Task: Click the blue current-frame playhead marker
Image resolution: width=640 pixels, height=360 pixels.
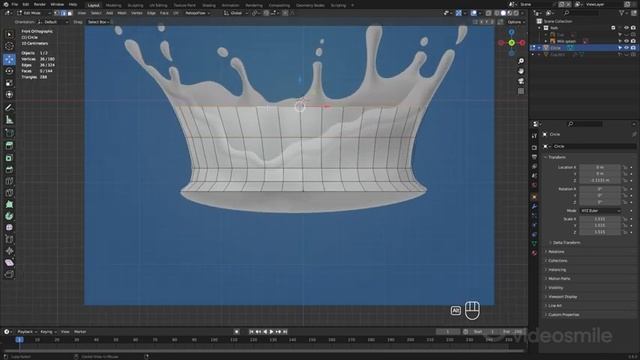Action: 19,340
